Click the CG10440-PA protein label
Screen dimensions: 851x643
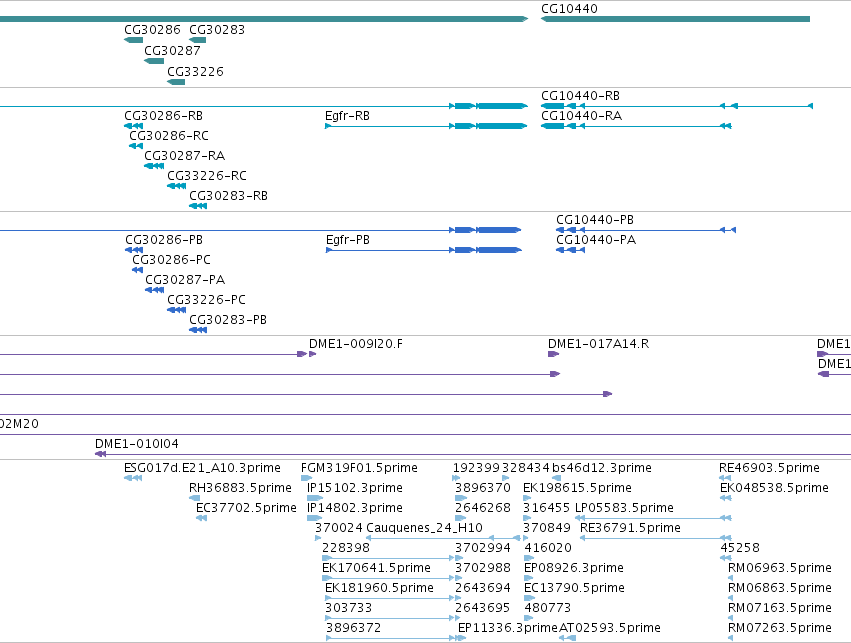point(596,240)
